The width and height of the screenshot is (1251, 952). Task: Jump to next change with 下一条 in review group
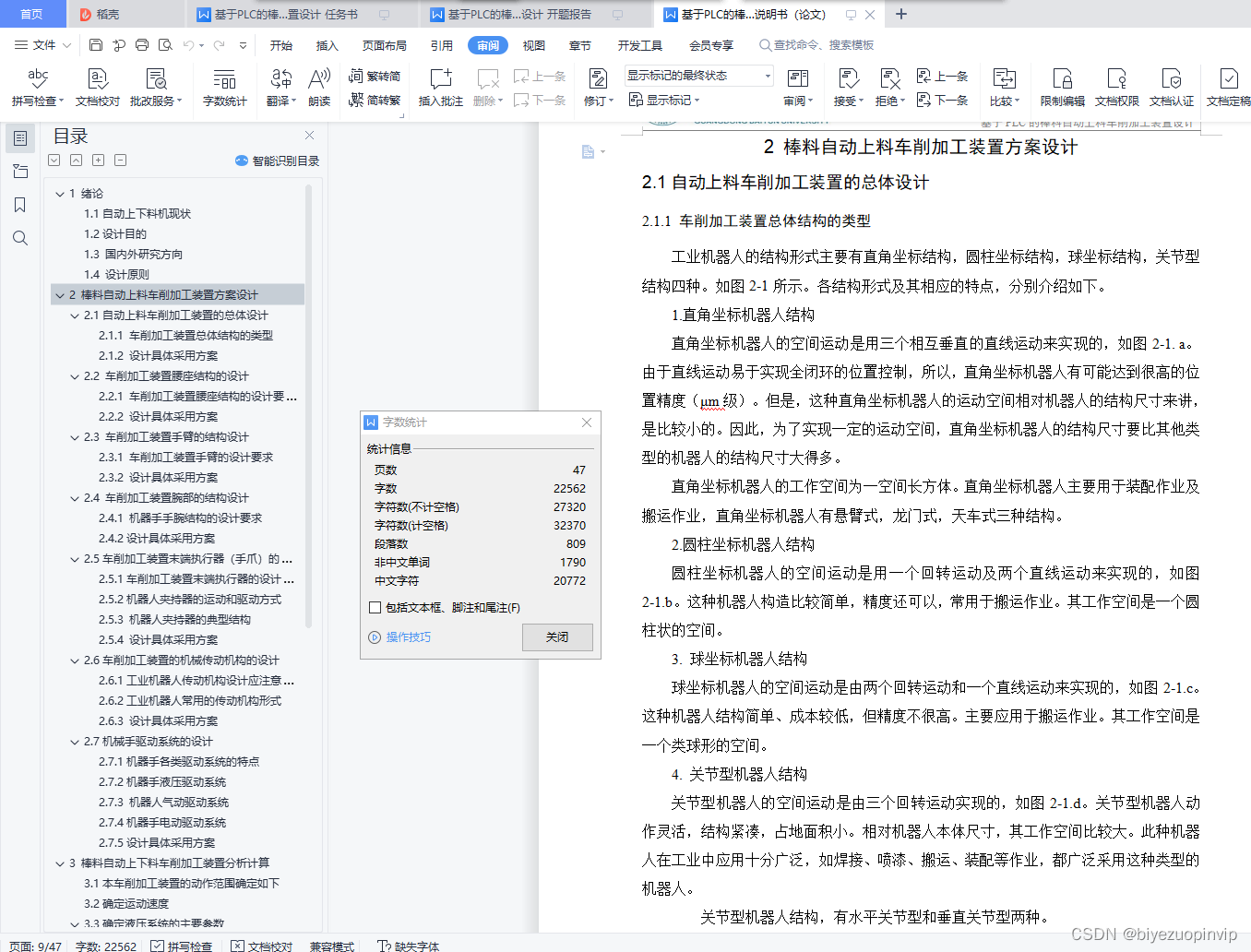click(x=943, y=100)
